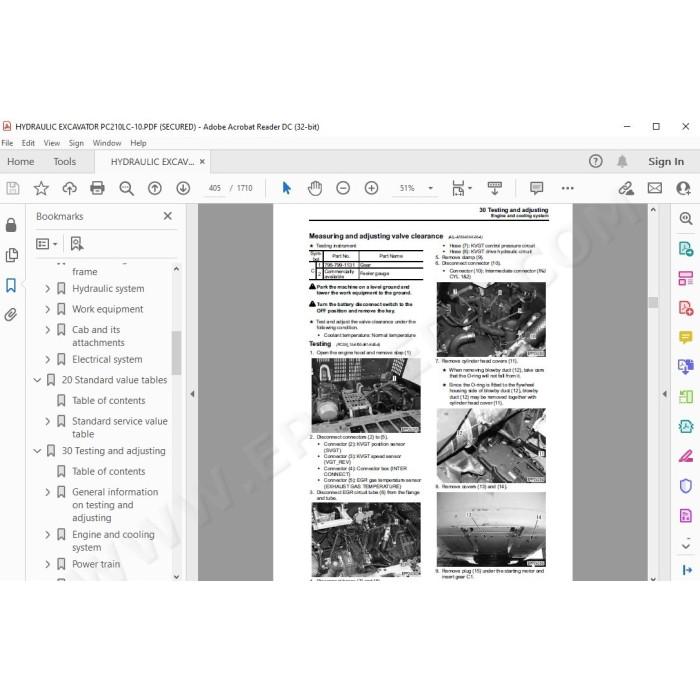This screenshot has height=700, width=700.
Task: Open the Window menu
Action: (x=107, y=143)
